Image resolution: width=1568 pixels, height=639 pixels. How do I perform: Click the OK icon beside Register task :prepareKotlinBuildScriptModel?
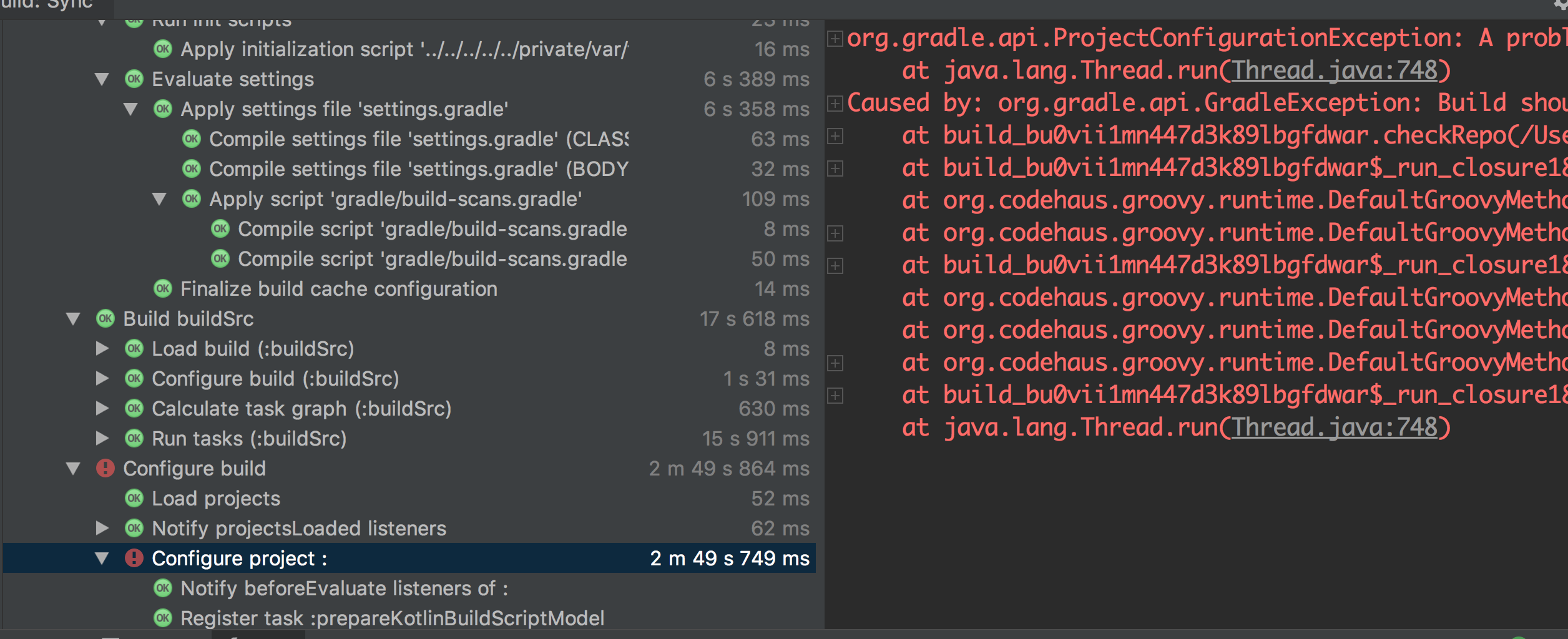[162, 618]
